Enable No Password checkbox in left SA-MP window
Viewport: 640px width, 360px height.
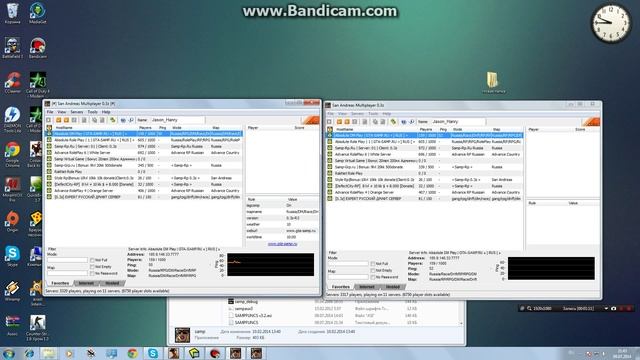point(92,273)
